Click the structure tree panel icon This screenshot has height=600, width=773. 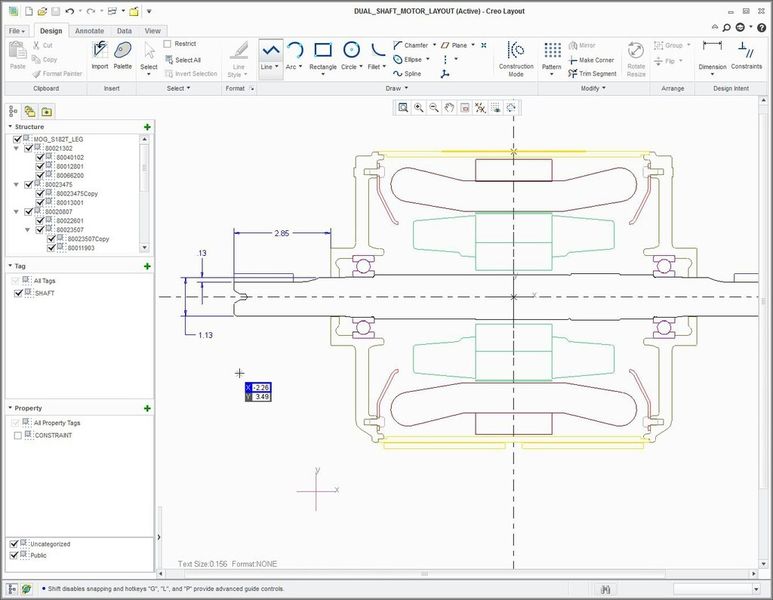tap(13, 111)
